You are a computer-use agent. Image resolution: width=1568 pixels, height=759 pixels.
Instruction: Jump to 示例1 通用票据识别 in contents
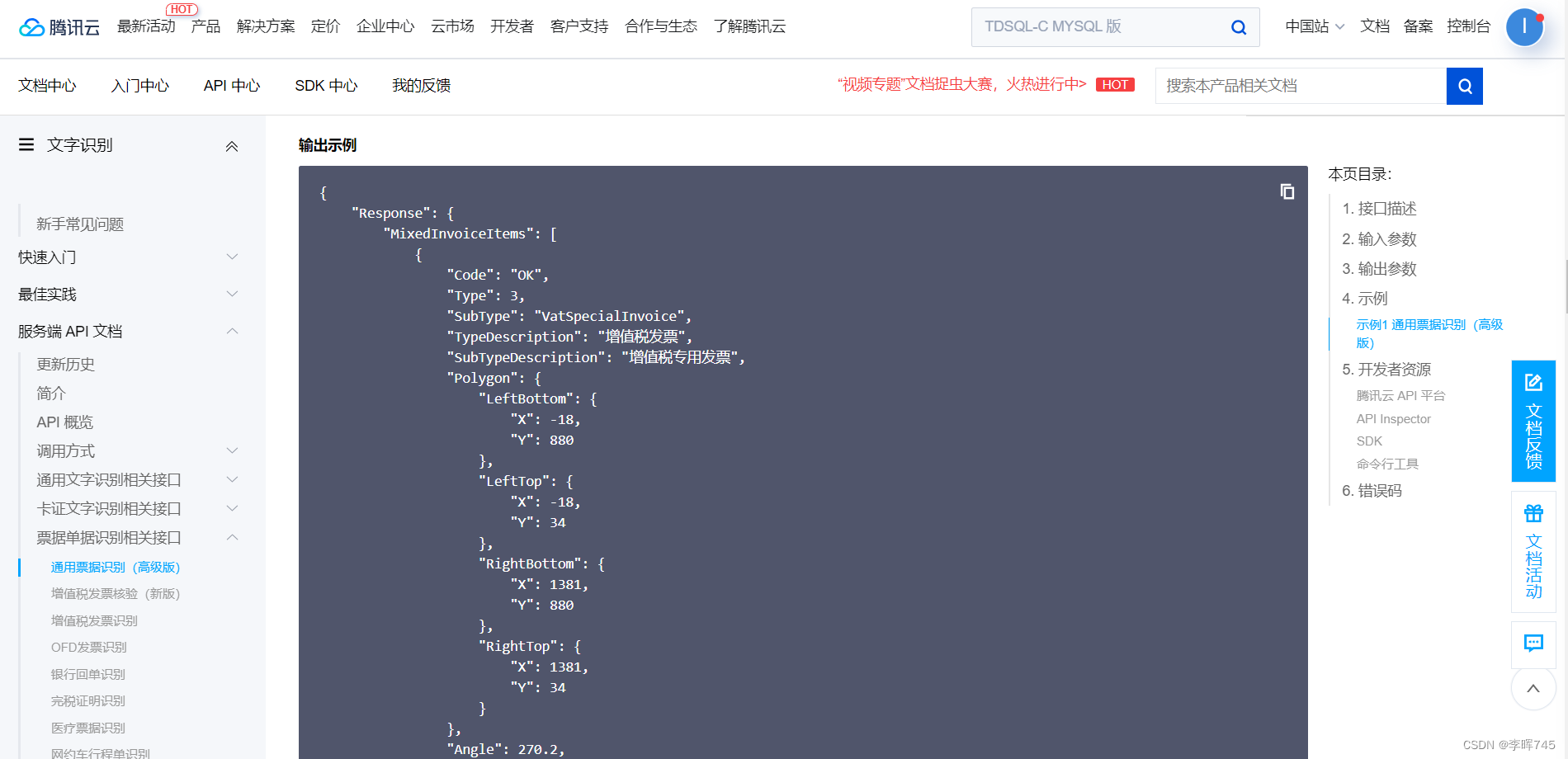point(1429,333)
